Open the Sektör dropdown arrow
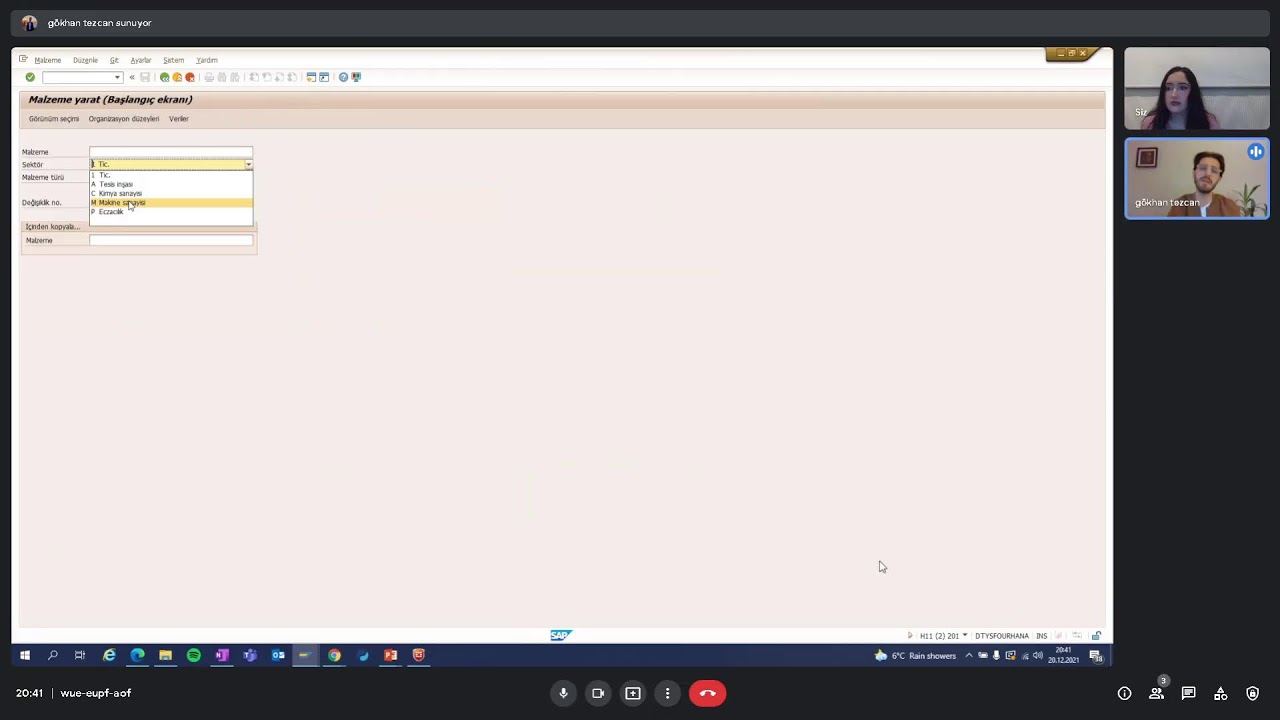The height and width of the screenshot is (720, 1280). click(x=248, y=164)
